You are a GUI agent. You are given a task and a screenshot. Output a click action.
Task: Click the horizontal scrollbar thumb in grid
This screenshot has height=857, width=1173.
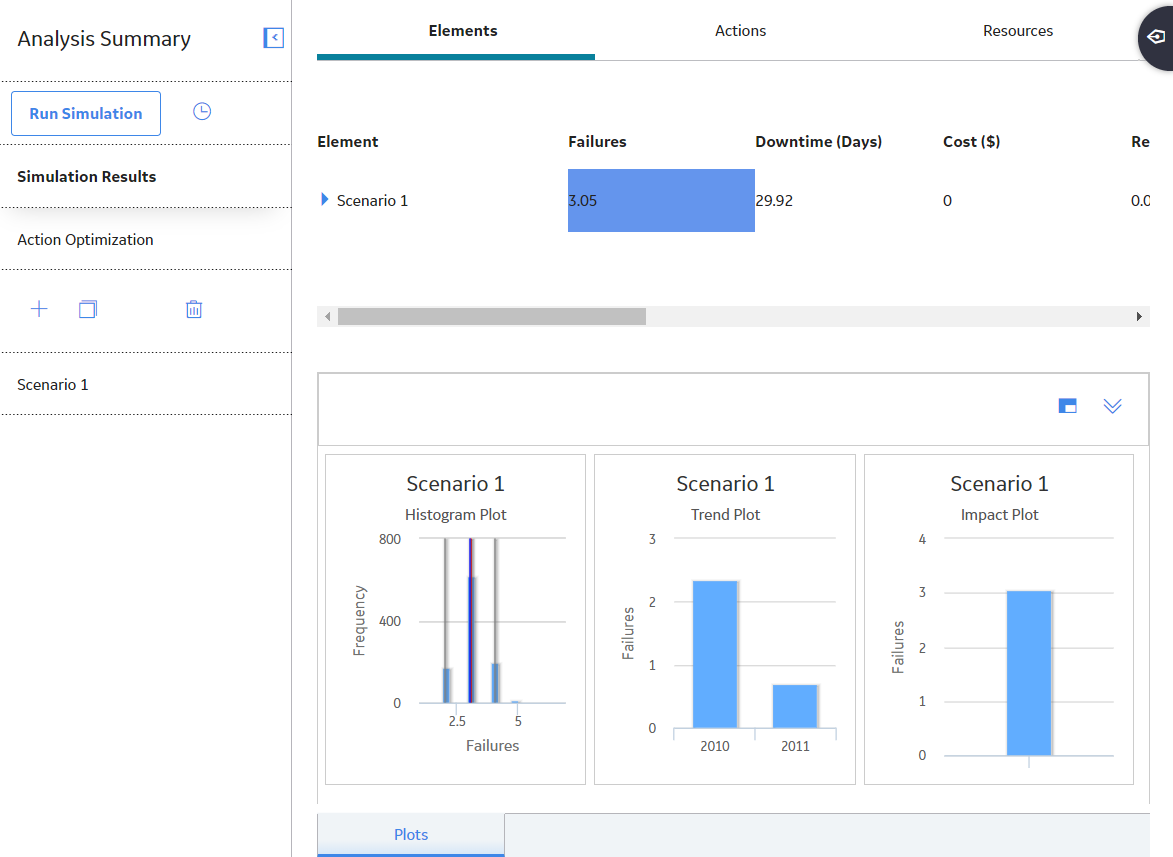(491, 316)
